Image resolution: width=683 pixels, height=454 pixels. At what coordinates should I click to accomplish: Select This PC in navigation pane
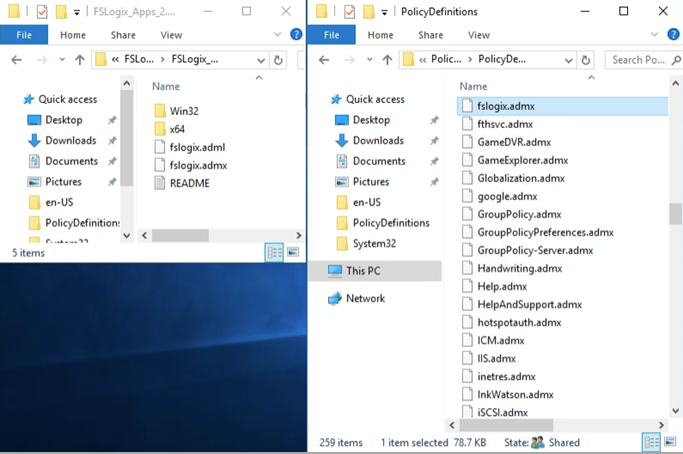362,271
